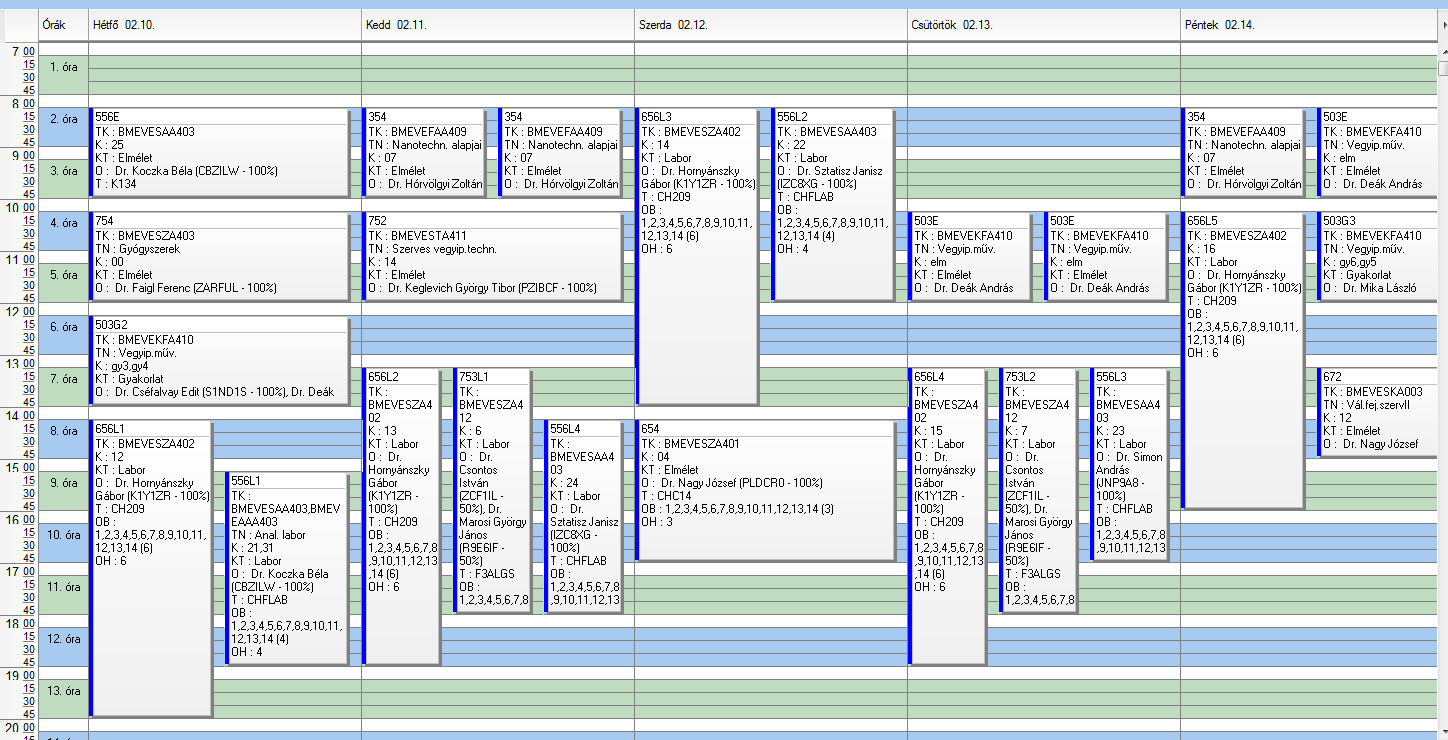Select Friday's 656L5 lab block

[1243, 360]
